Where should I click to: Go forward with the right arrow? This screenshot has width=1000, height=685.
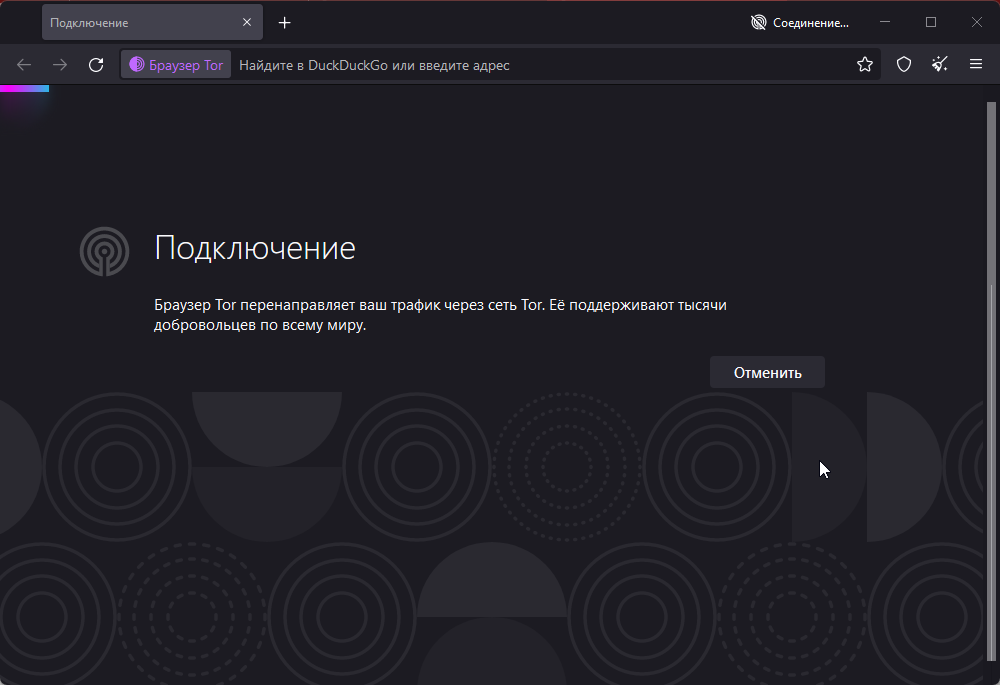tap(60, 65)
